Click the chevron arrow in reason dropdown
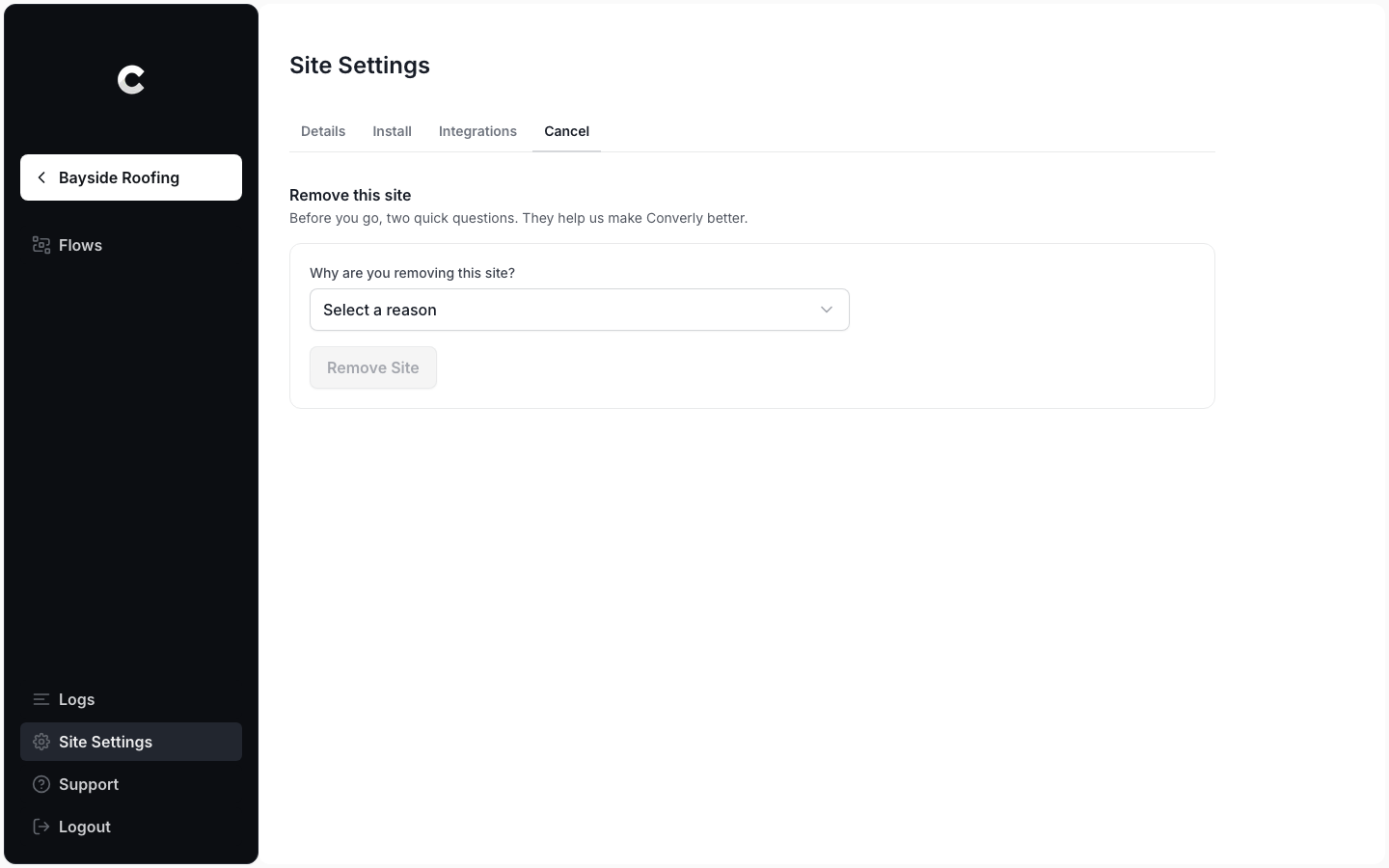Screen dimensions: 1389x868 click(827, 310)
